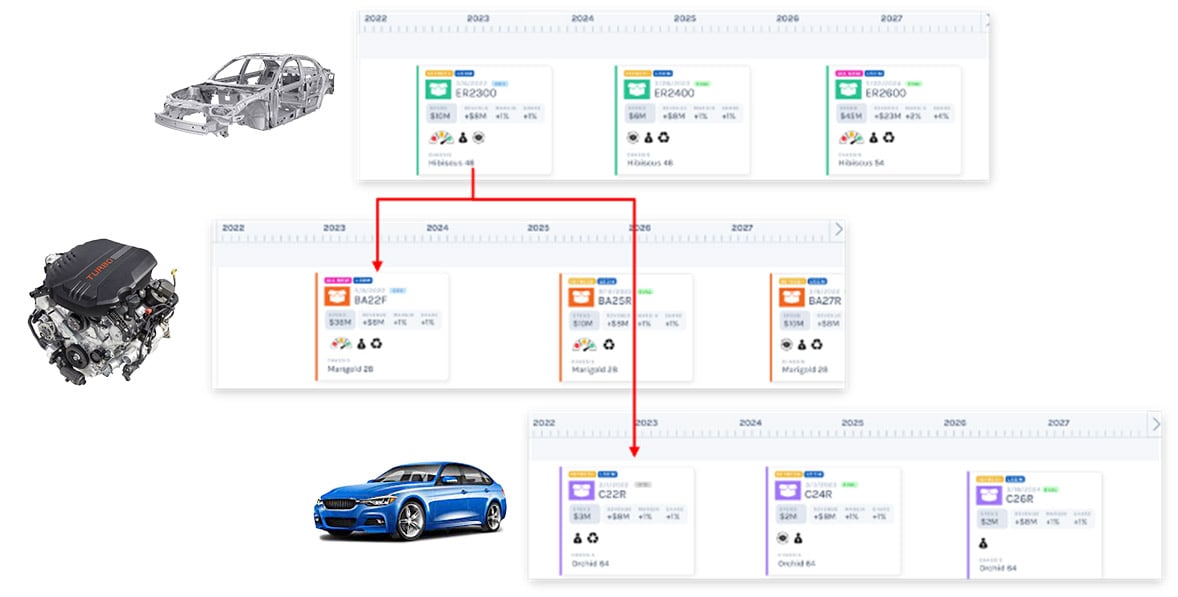Select the green ER2300 product icon
Screen dimensions: 1178x597
(x=439, y=90)
